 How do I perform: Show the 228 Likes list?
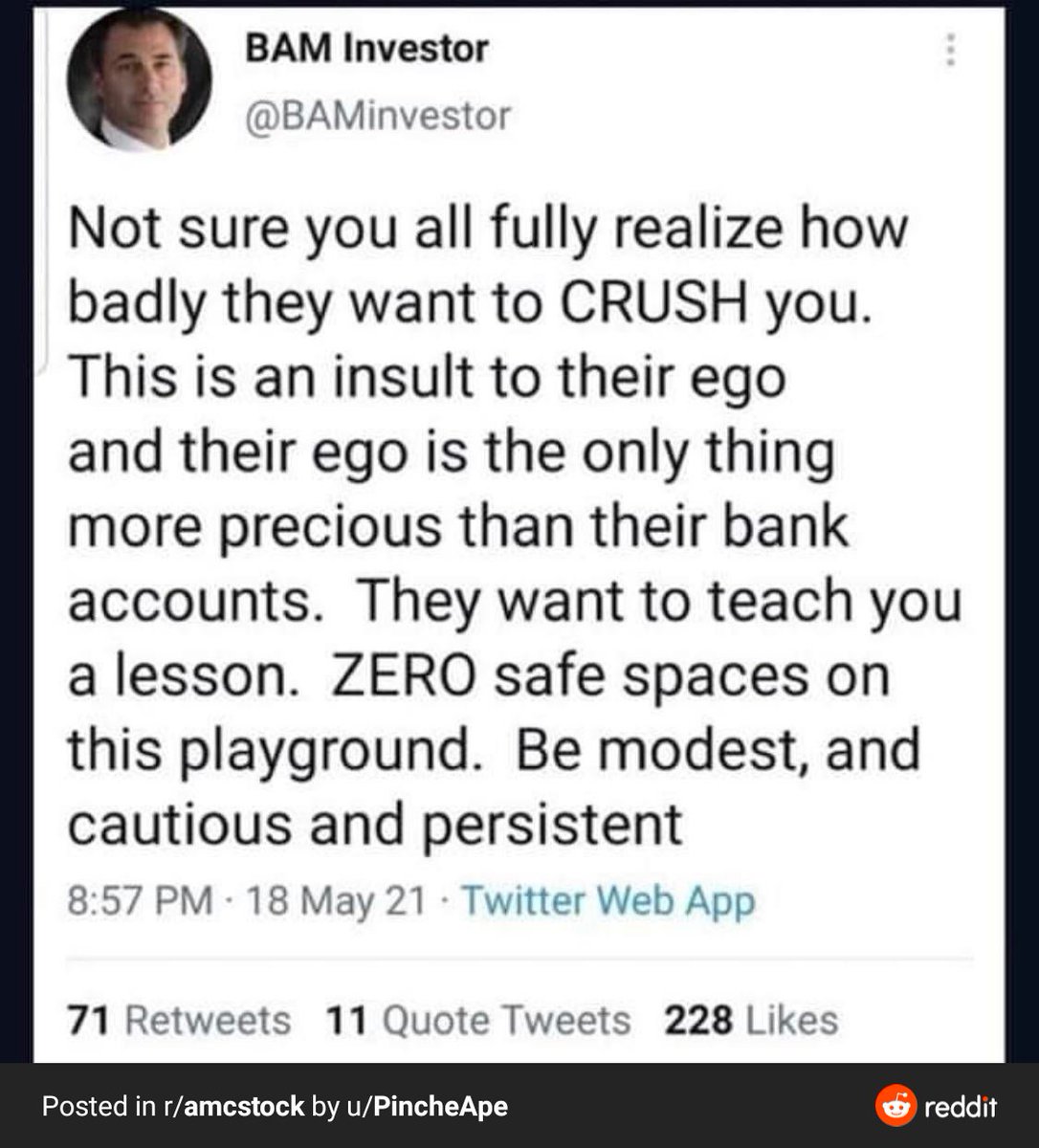point(751,1020)
